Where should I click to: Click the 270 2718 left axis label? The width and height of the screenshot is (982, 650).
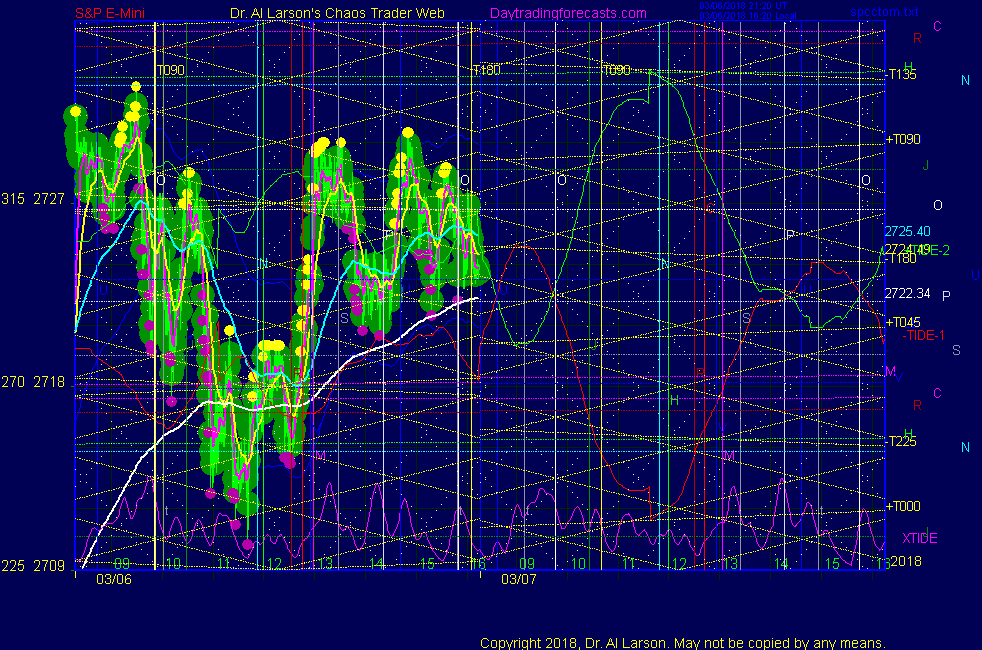click(35, 382)
